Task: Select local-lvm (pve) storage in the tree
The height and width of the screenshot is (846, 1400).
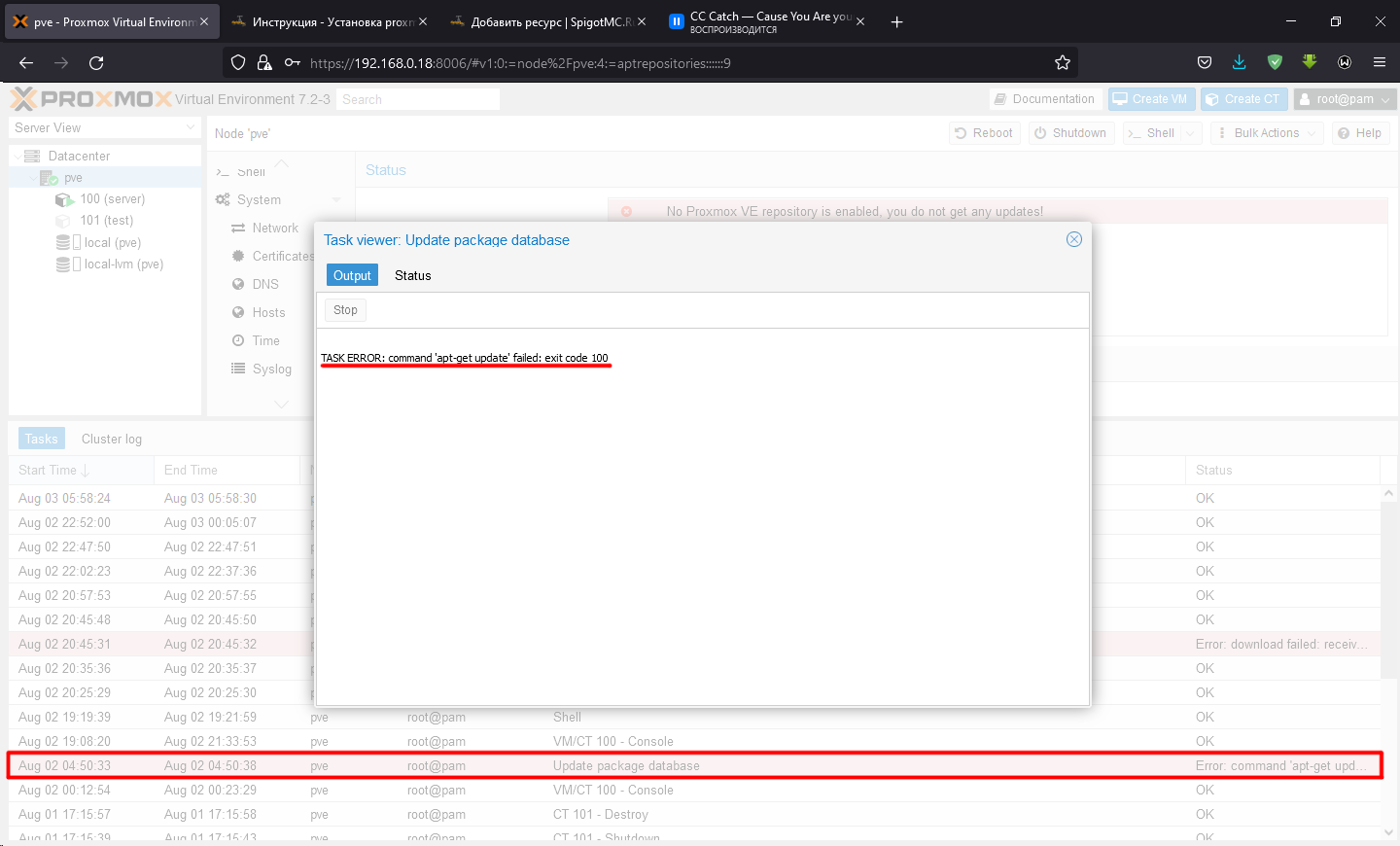Action: (x=123, y=264)
